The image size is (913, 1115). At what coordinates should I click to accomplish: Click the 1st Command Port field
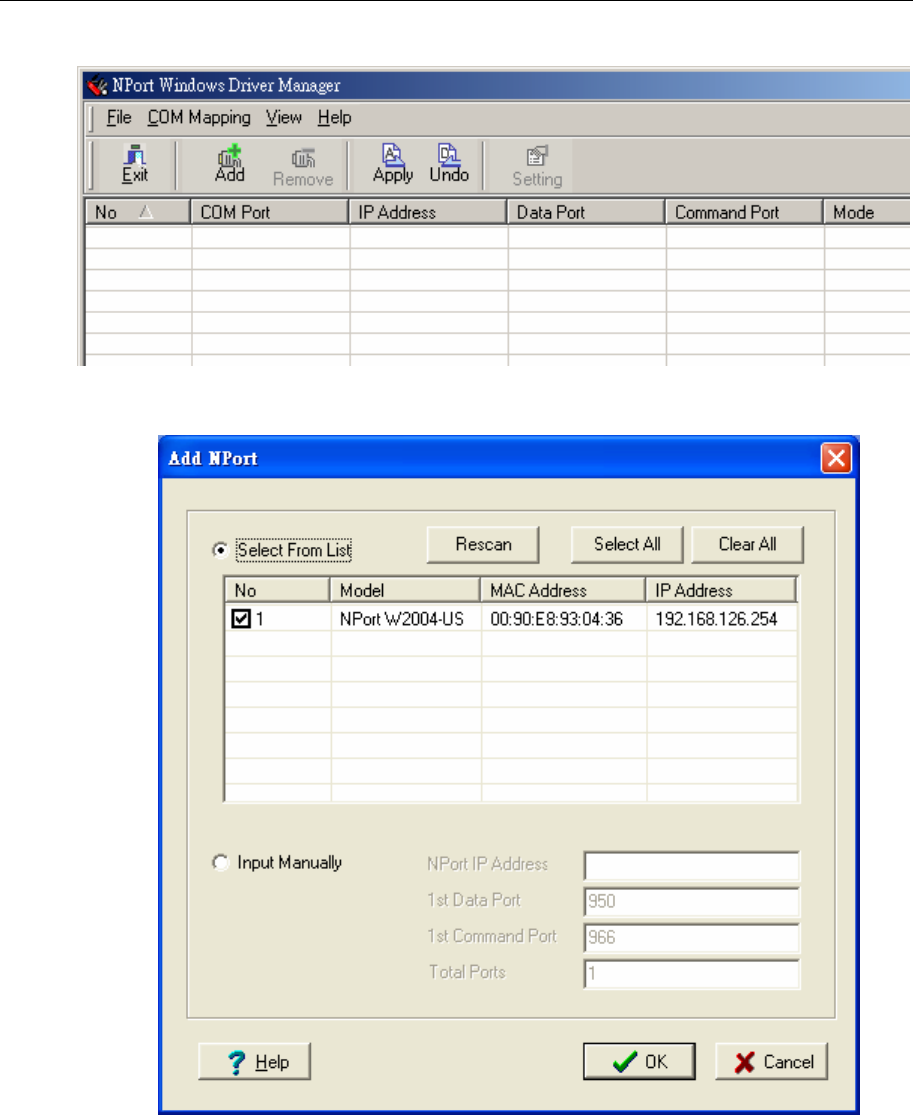(692, 937)
